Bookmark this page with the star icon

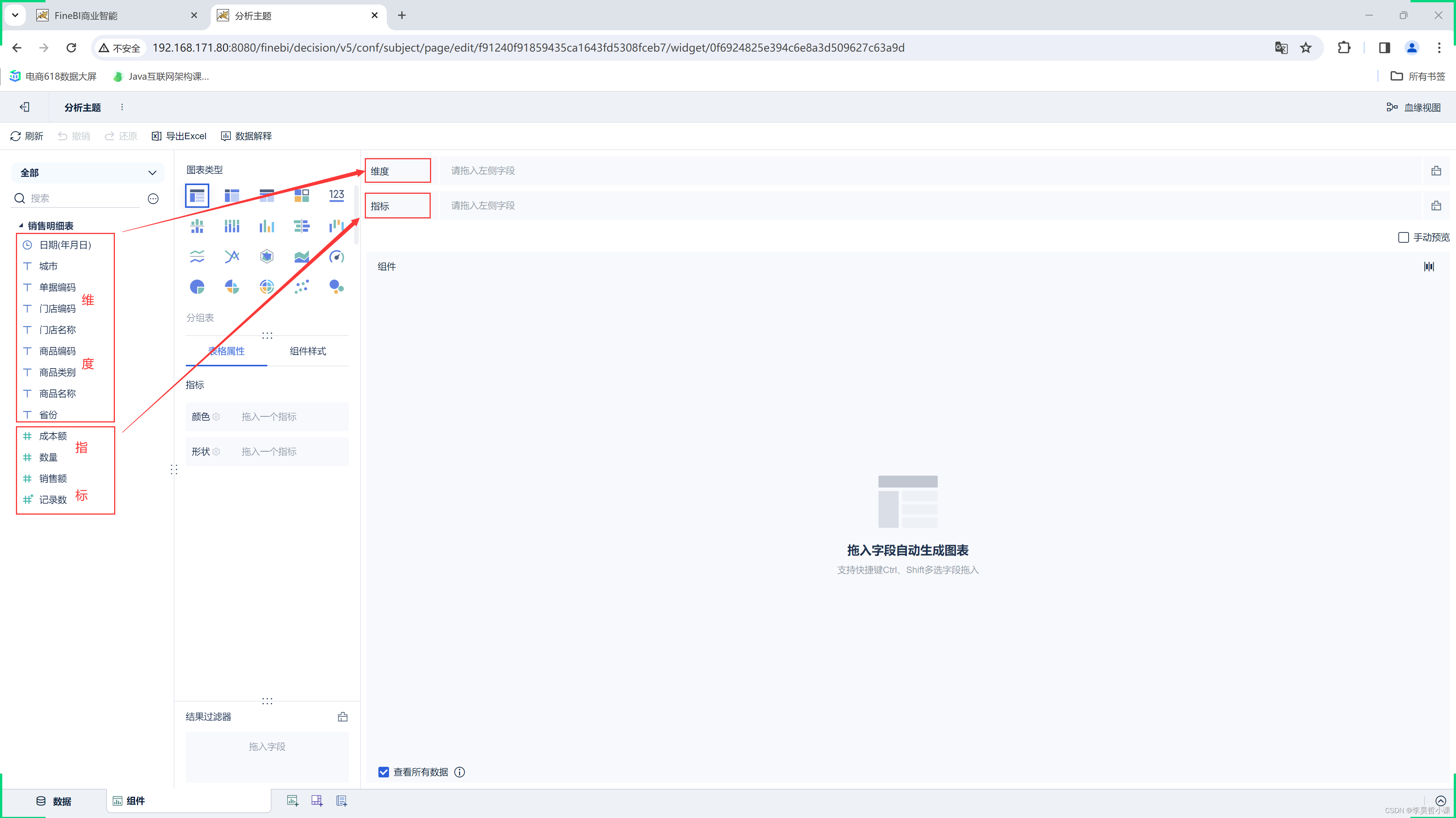coord(1305,47)
